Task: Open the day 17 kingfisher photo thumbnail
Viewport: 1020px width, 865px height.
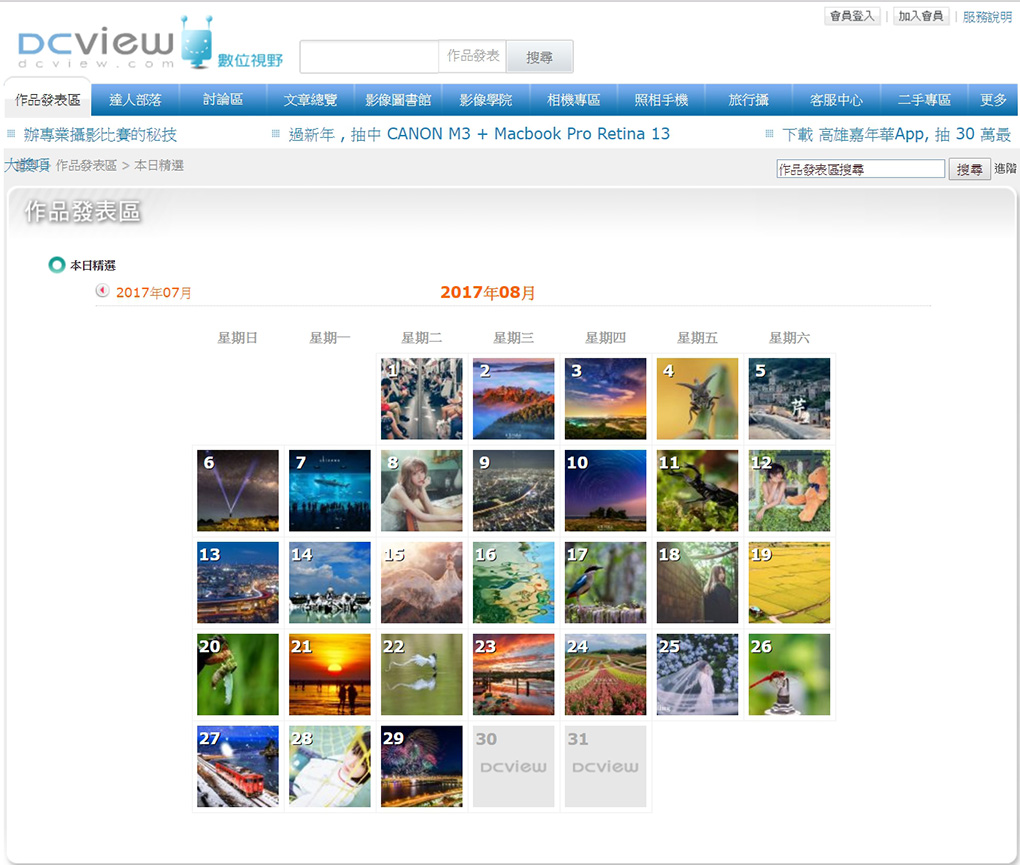Action: tap(605, 582)
